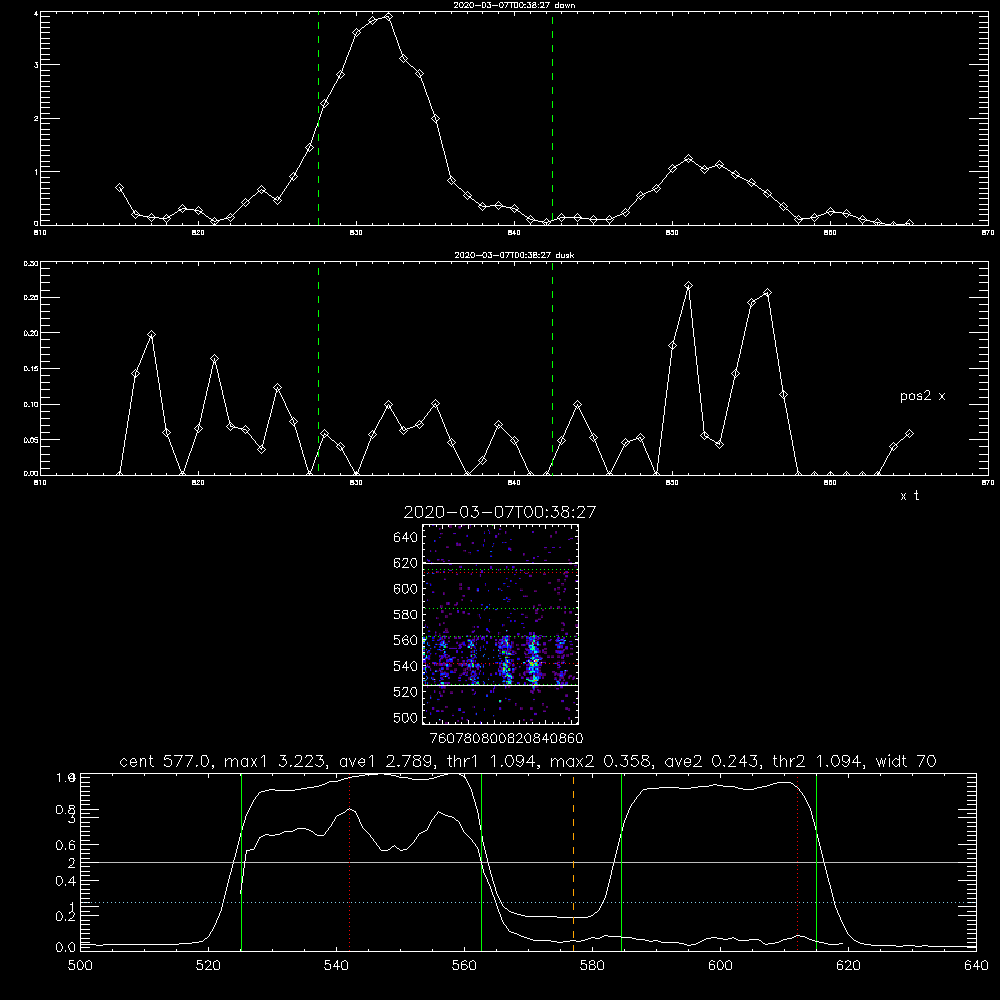Click the 'pos2 x' label

coord(922,396)
